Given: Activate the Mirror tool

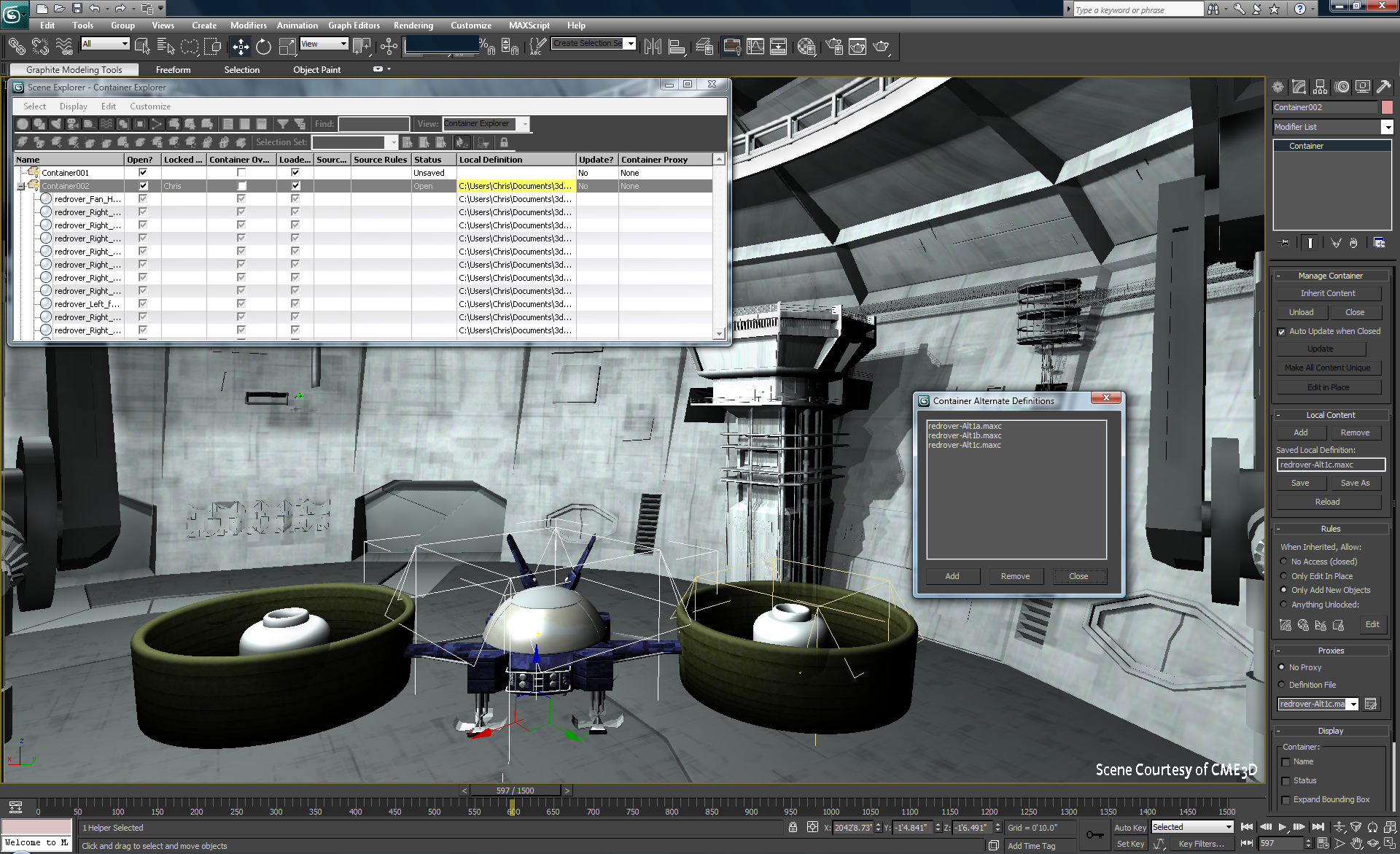Looking at the screenshot, I should [653, 46].
